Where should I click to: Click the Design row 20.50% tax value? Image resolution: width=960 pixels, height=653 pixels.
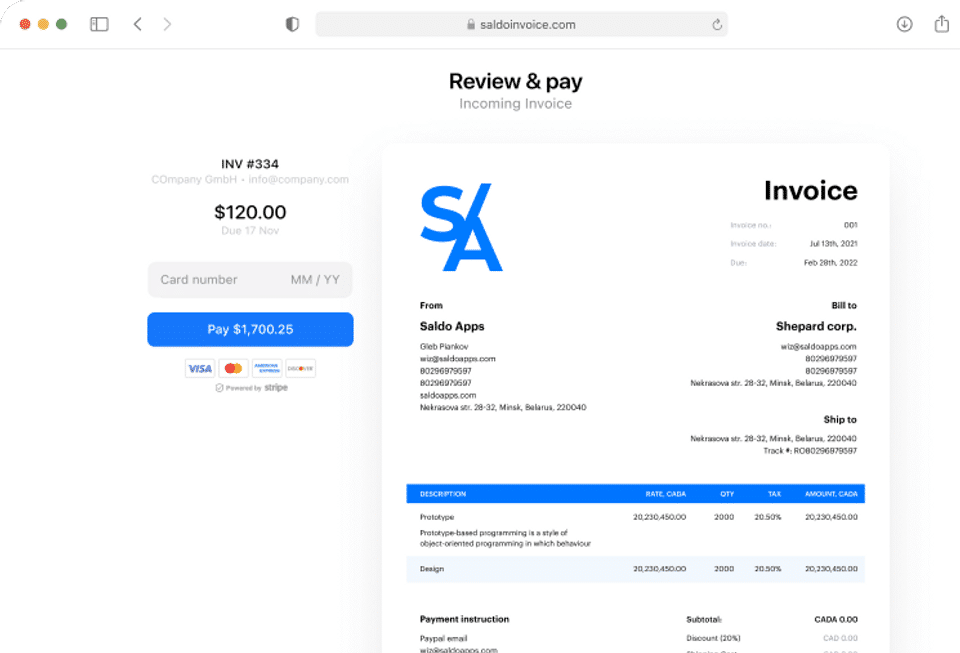[768, 569]
